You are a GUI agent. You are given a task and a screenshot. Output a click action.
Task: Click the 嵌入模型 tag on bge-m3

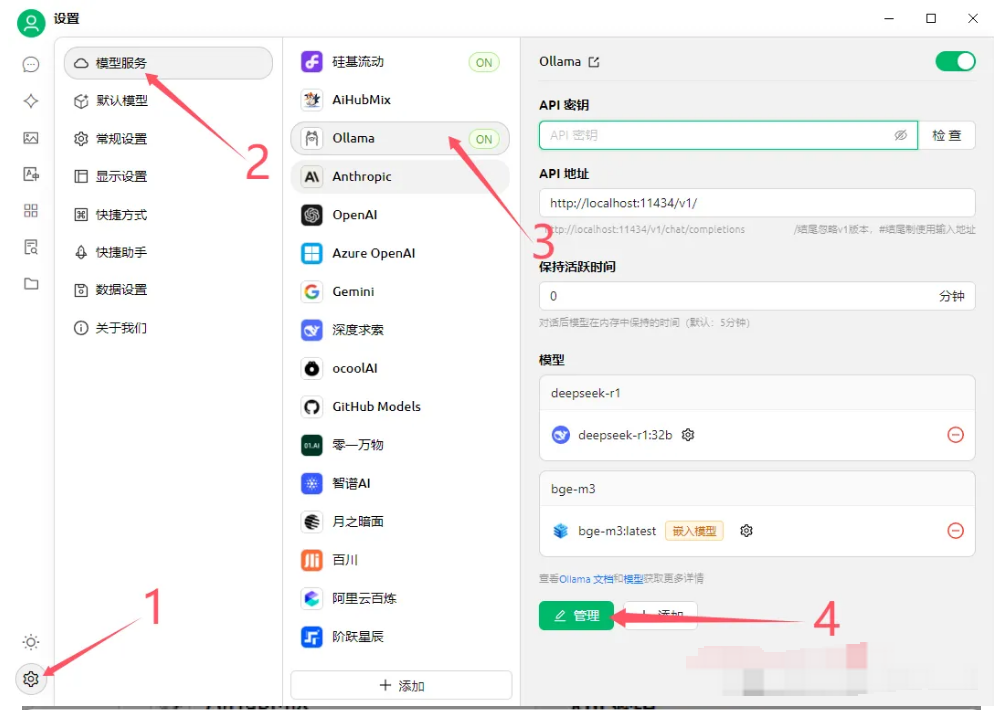pos(694,531)
